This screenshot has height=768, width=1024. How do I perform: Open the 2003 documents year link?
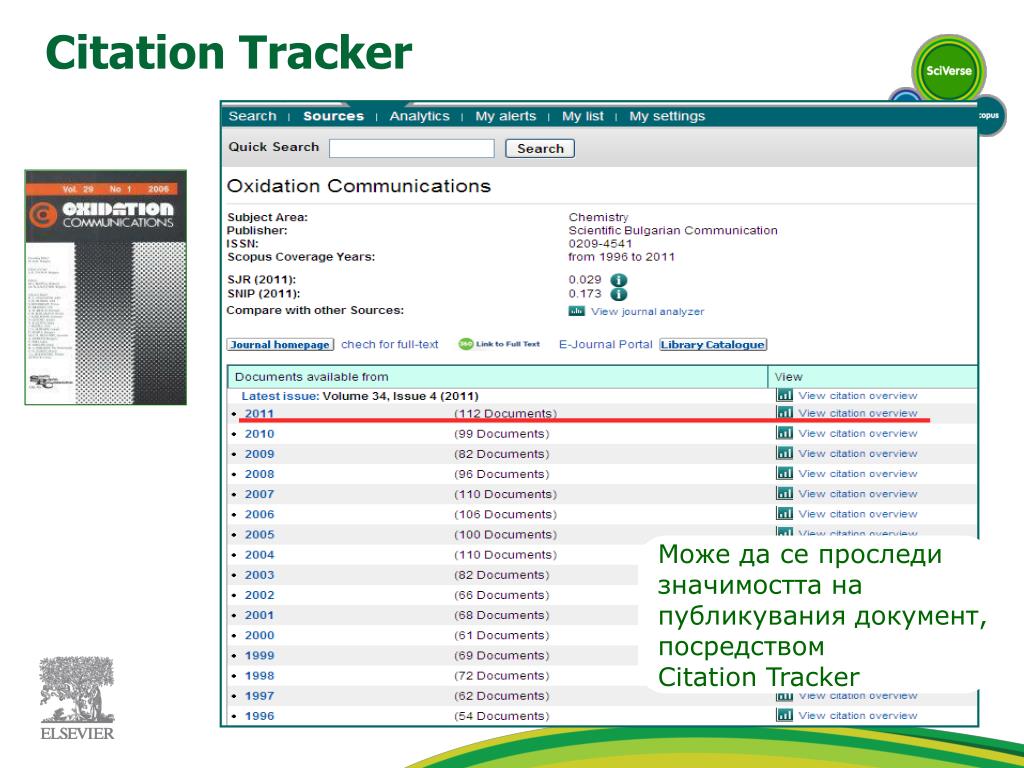coord(259,575)
